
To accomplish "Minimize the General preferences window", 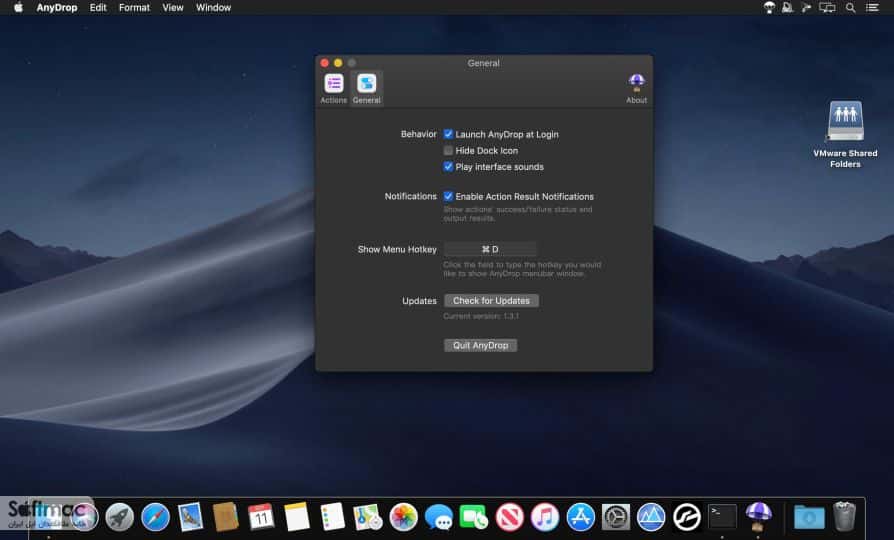I will [338, 63].
